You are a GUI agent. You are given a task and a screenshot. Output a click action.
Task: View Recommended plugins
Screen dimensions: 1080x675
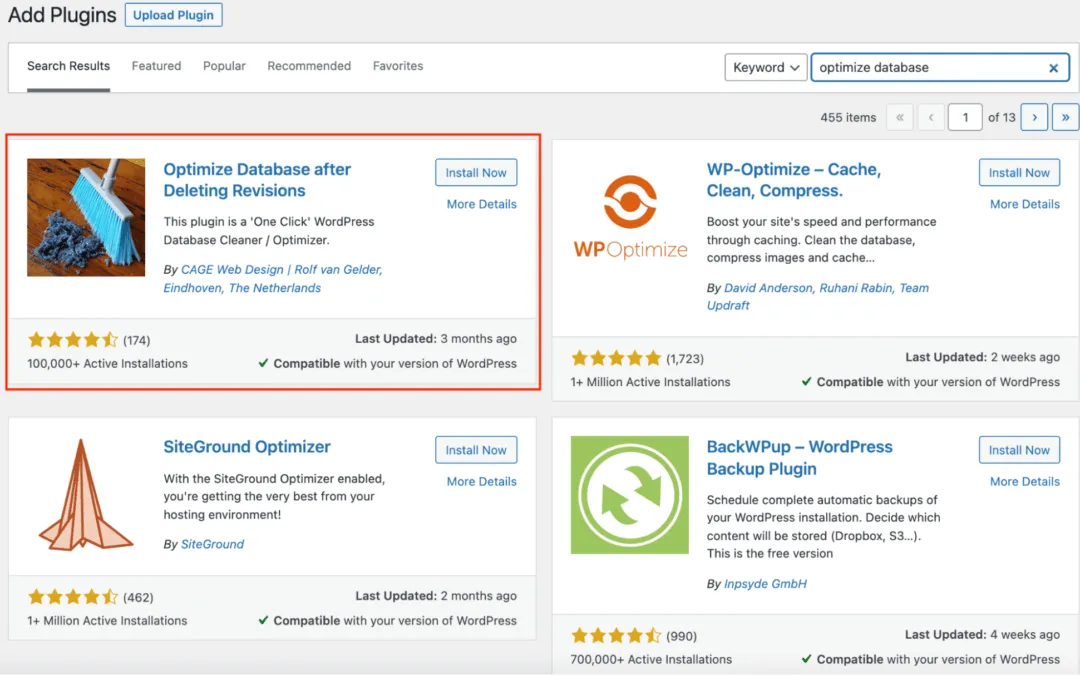[309, 65]
